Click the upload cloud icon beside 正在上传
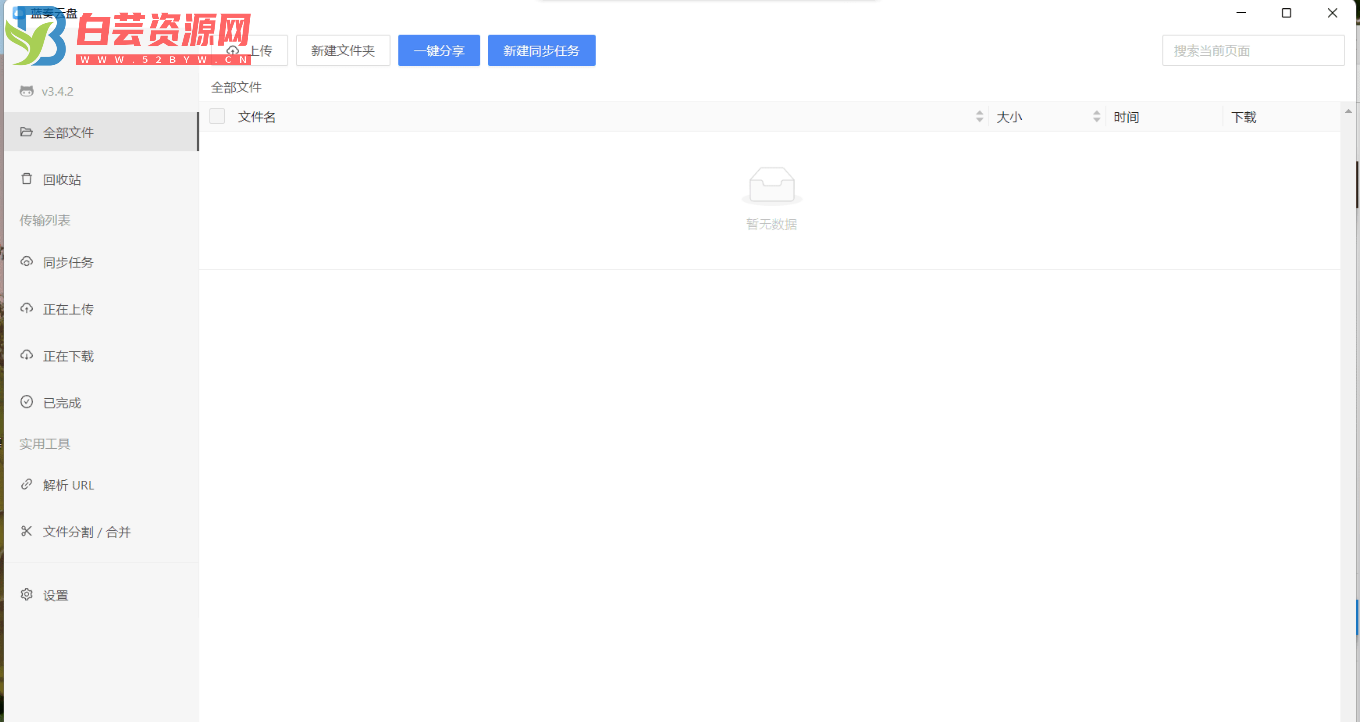1360x722 pixels. [x=27, y=309]
